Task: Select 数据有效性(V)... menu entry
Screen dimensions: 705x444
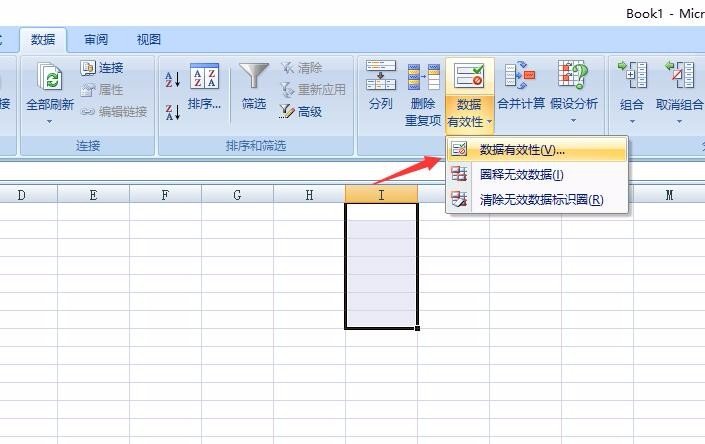Action: [x=522, y=150]
